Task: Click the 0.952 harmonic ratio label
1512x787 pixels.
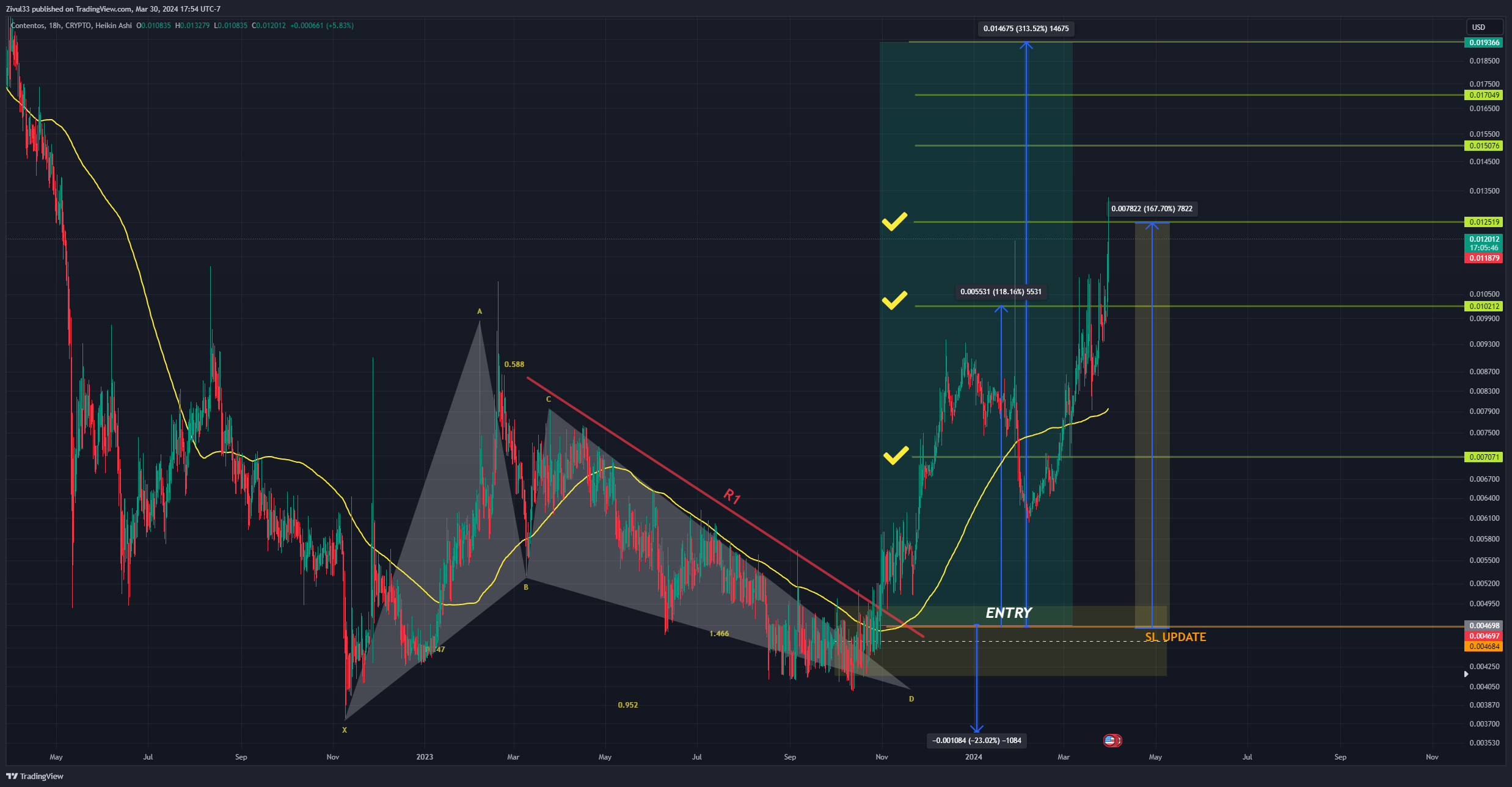Action: click(x=627, y=705)
